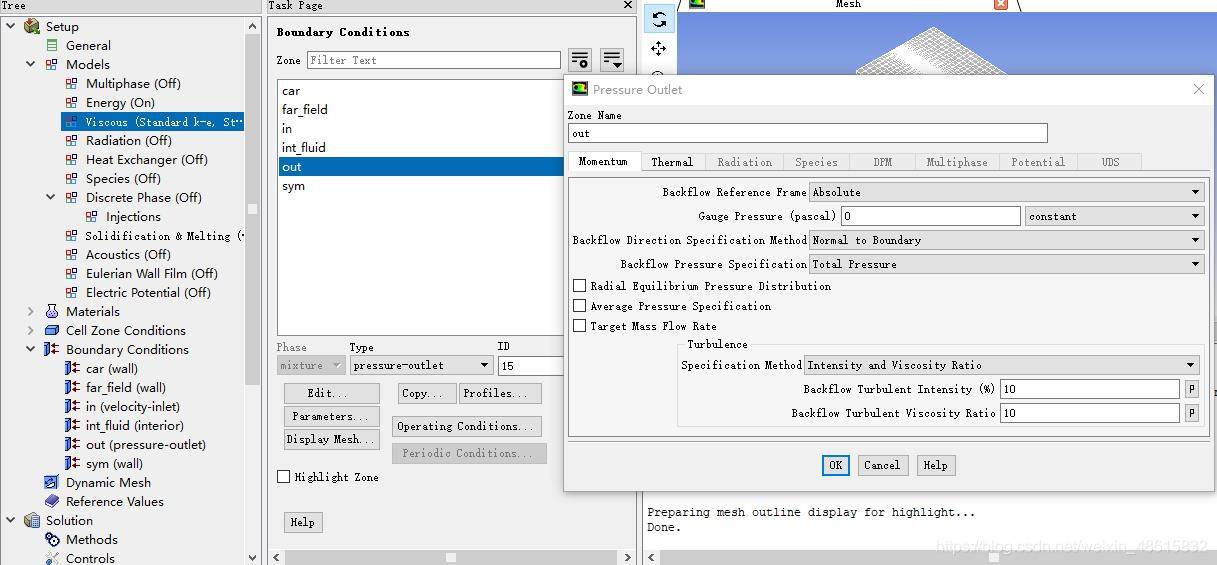1217x565 pixels.
Task: Click the Parameters... button
Action: point(332,416)
